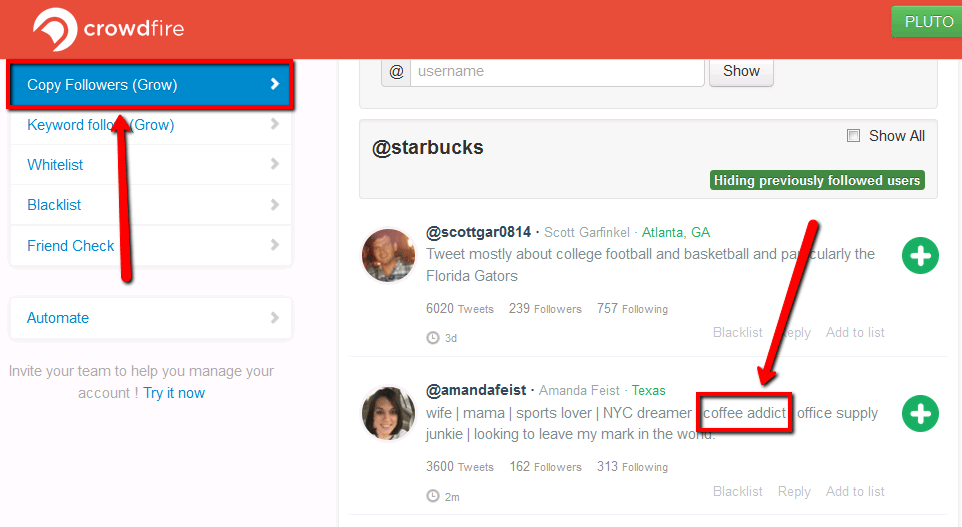
Task: Click Blacklist under @amandafeist
Action: 737,491
